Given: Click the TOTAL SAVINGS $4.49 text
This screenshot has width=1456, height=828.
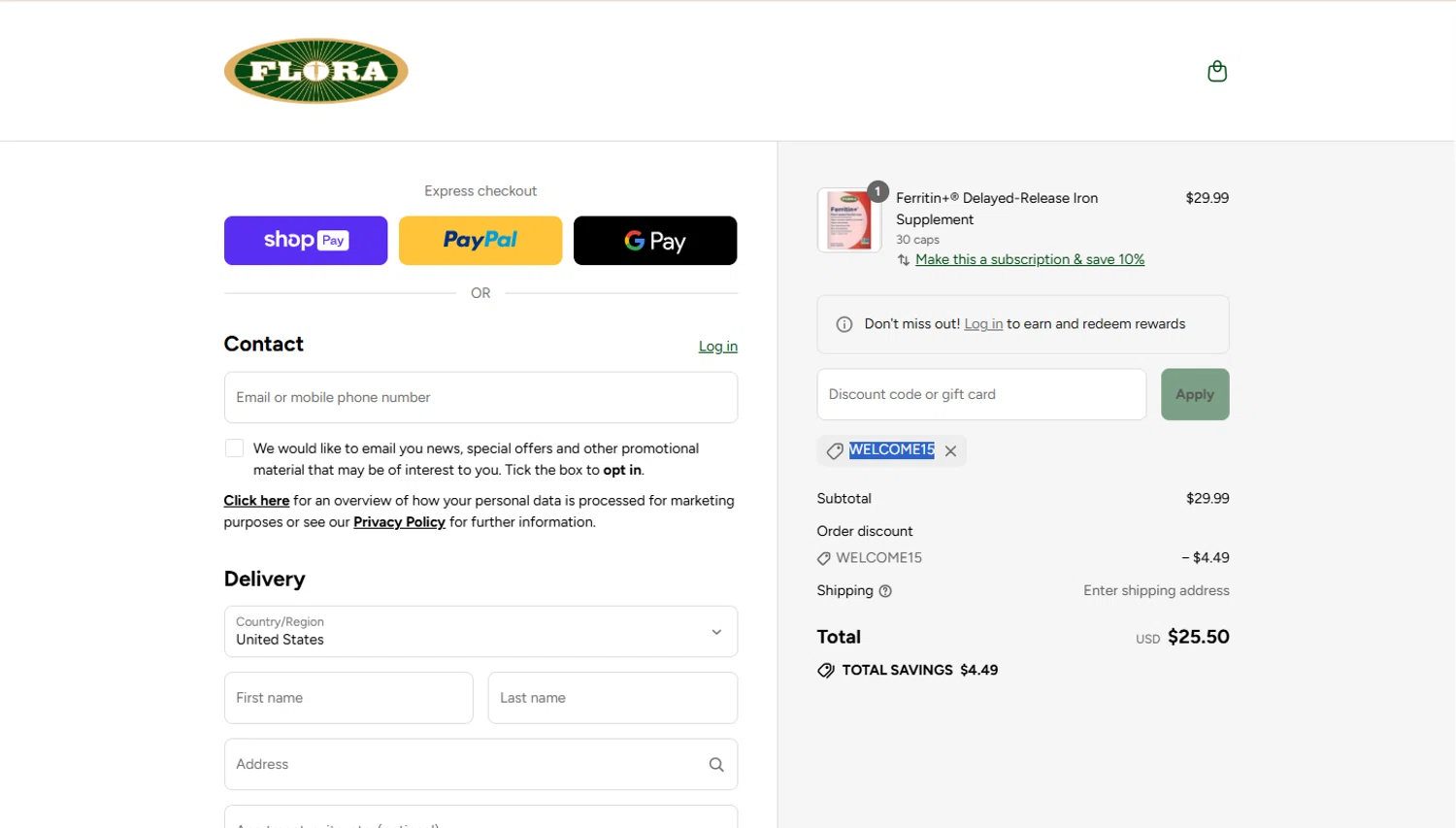Looking at the screenshot, I should 919,670.
